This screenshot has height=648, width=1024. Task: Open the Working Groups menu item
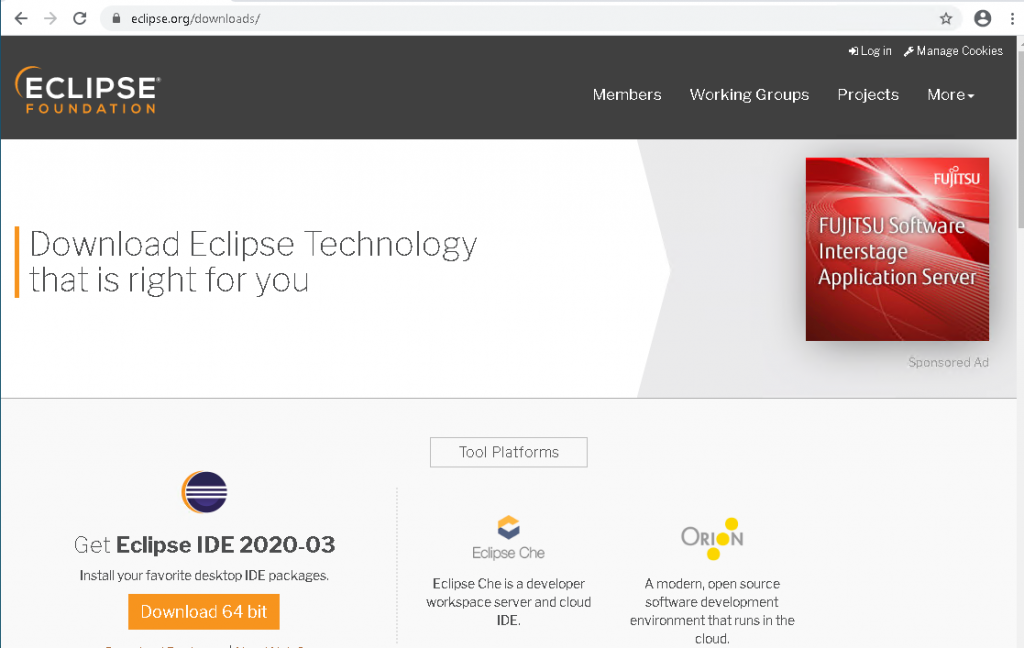point(749,95)
